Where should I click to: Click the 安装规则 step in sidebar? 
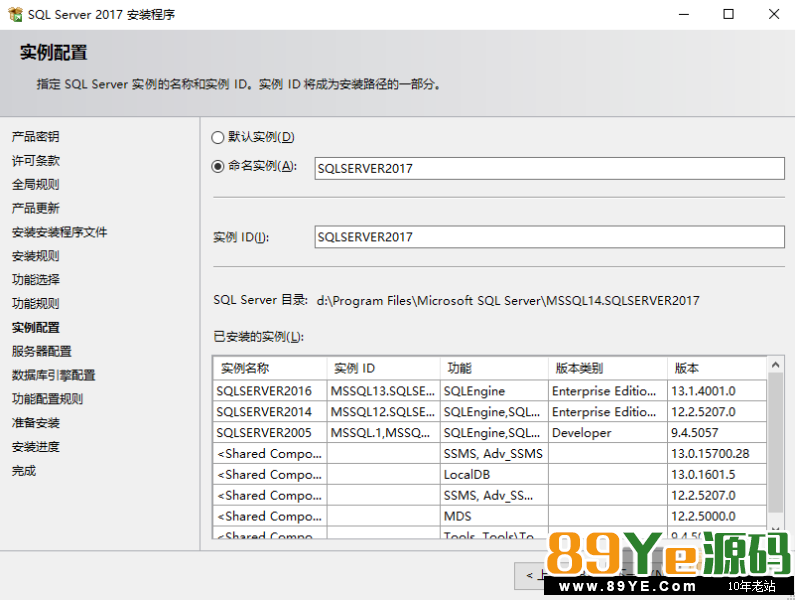[x=36, y=256]
